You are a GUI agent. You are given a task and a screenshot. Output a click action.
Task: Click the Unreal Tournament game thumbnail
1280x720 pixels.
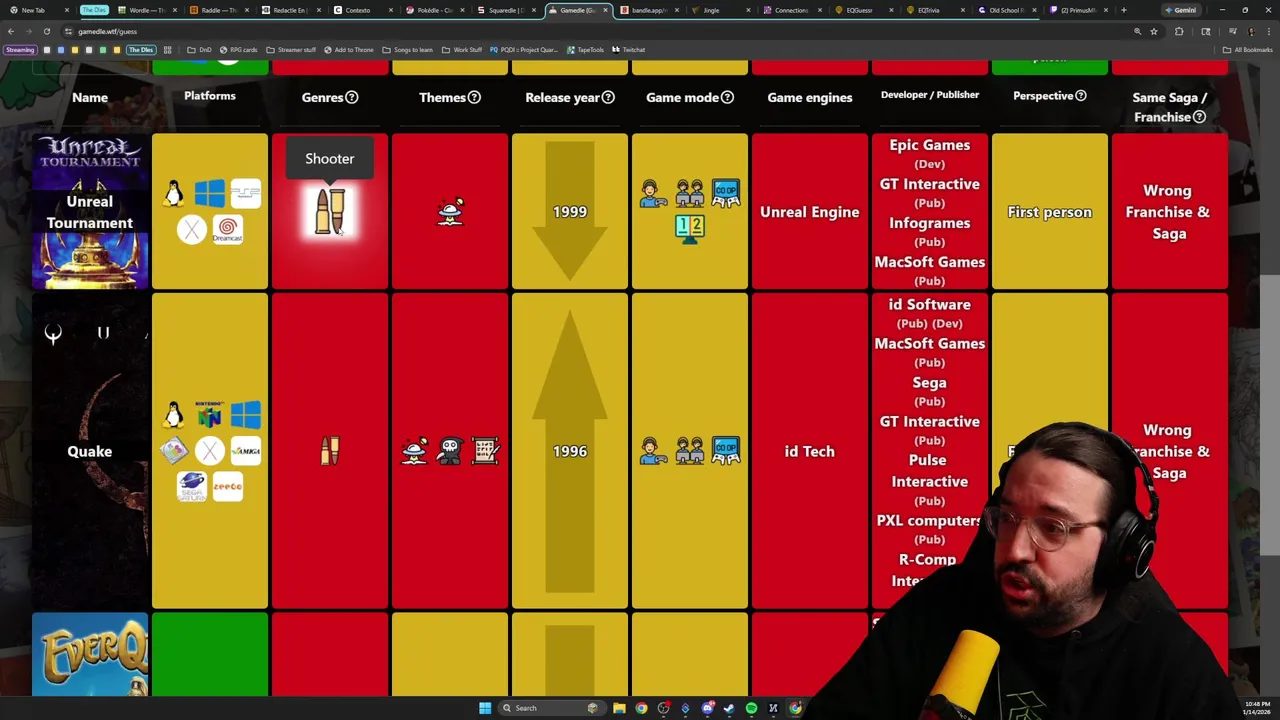(x=90, y=212)
